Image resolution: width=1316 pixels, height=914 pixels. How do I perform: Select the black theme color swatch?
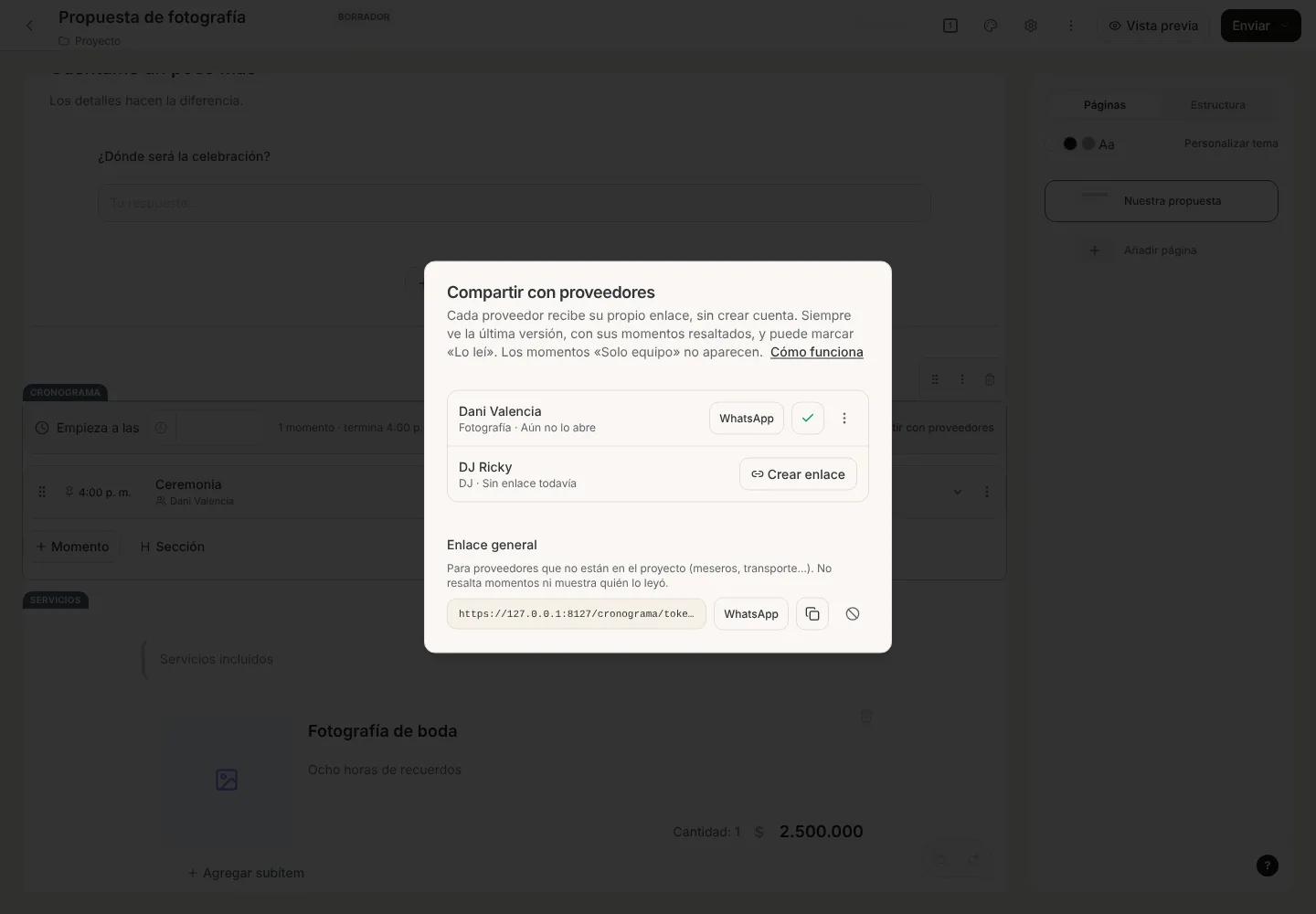1070,143
